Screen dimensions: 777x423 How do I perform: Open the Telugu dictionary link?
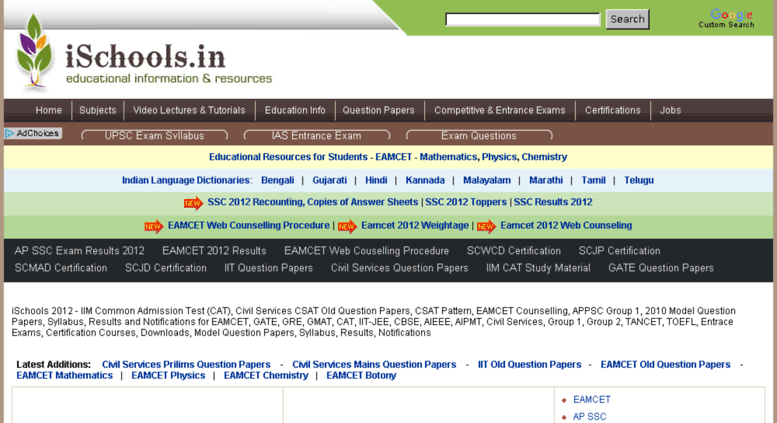tap(639, 180)
